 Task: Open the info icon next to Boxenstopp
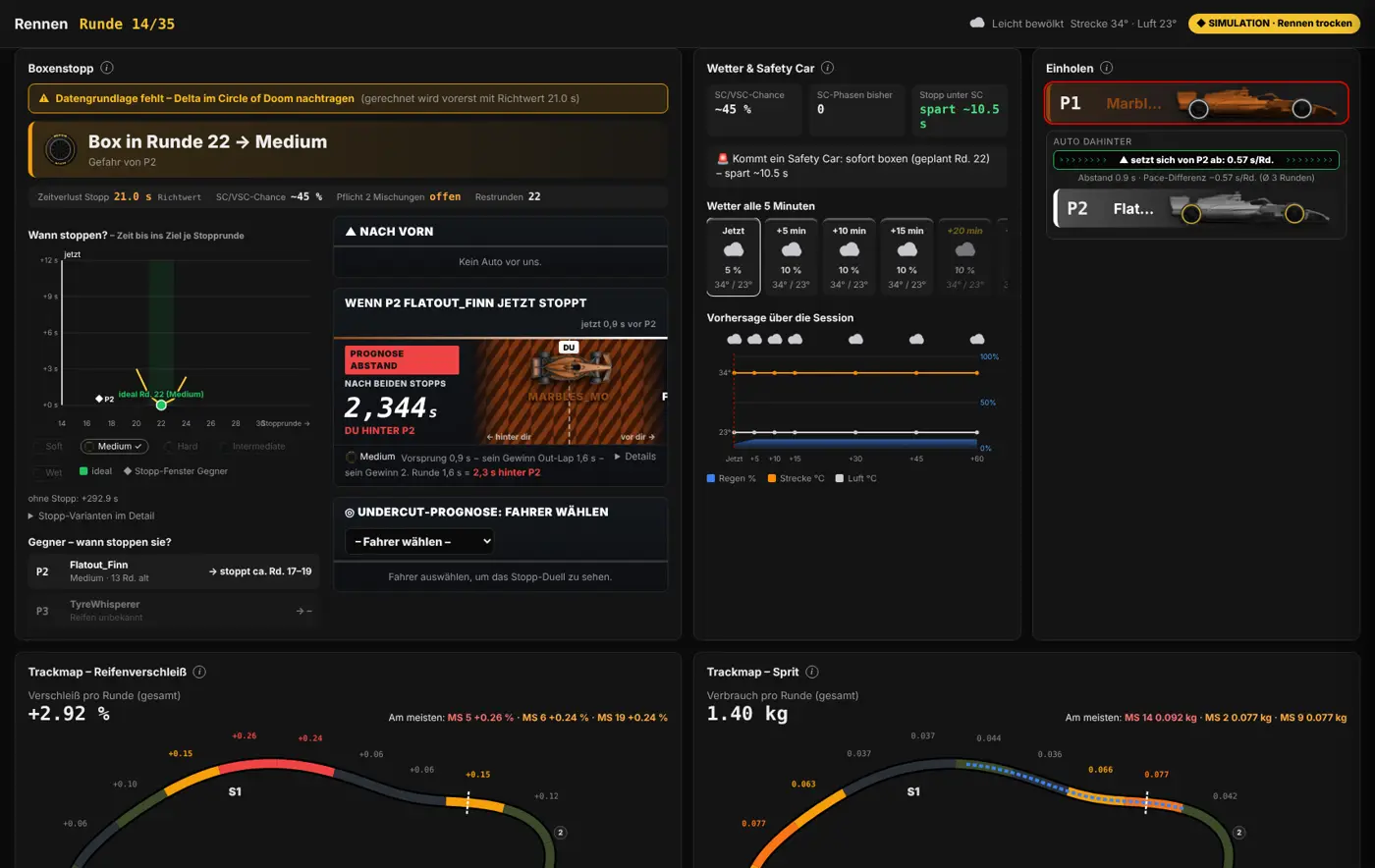(x=107, y=68)
